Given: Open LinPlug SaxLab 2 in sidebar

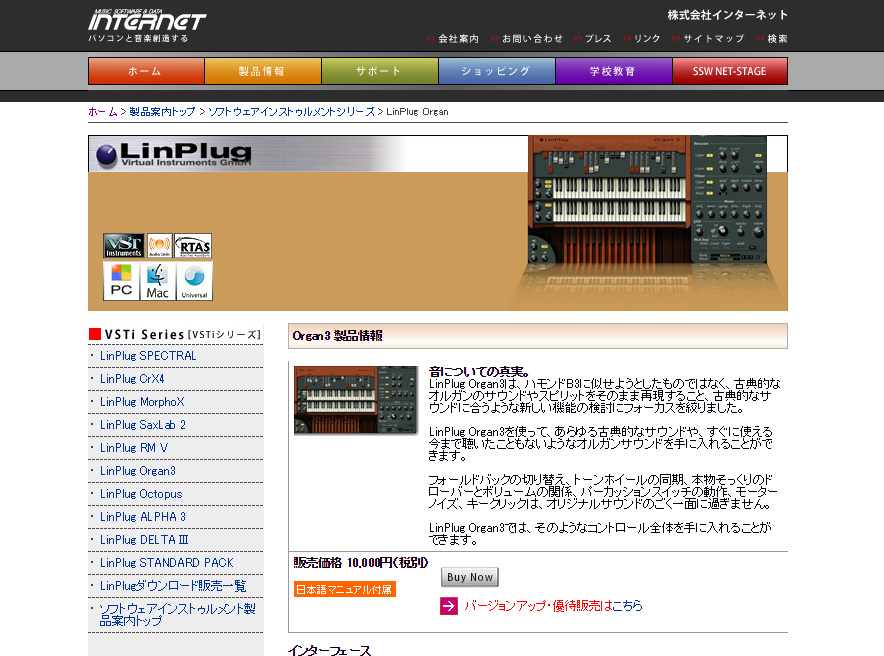Looking at the screenshot, I should (x=143, y=425).
